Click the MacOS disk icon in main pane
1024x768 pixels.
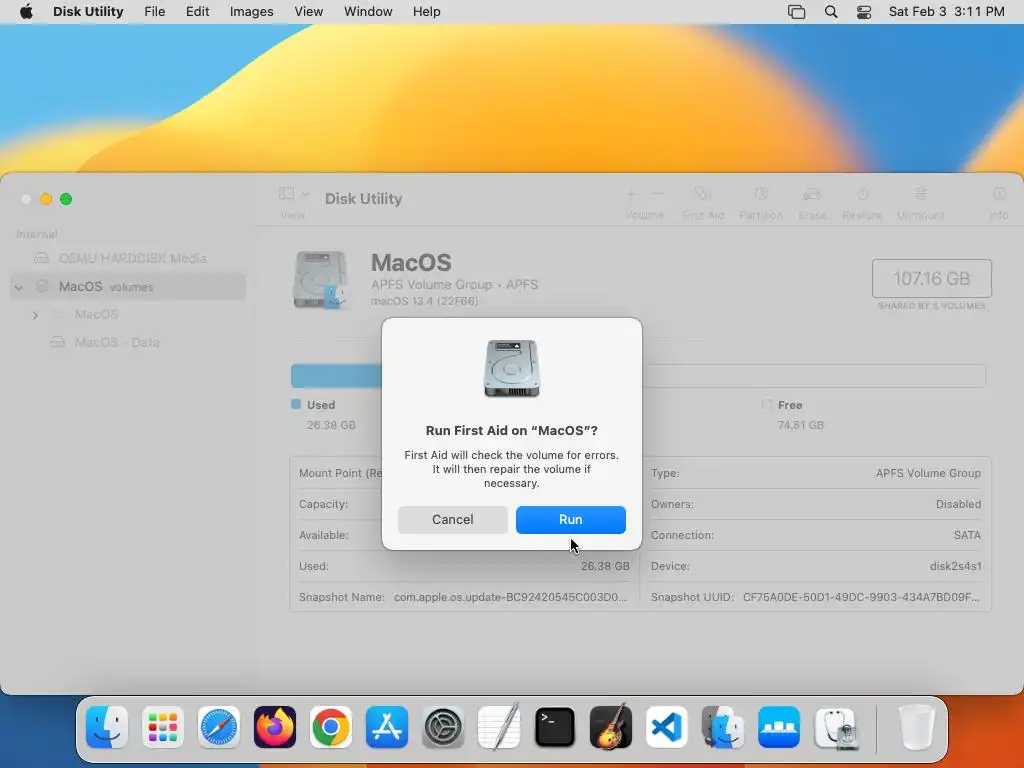click(320, 280)
